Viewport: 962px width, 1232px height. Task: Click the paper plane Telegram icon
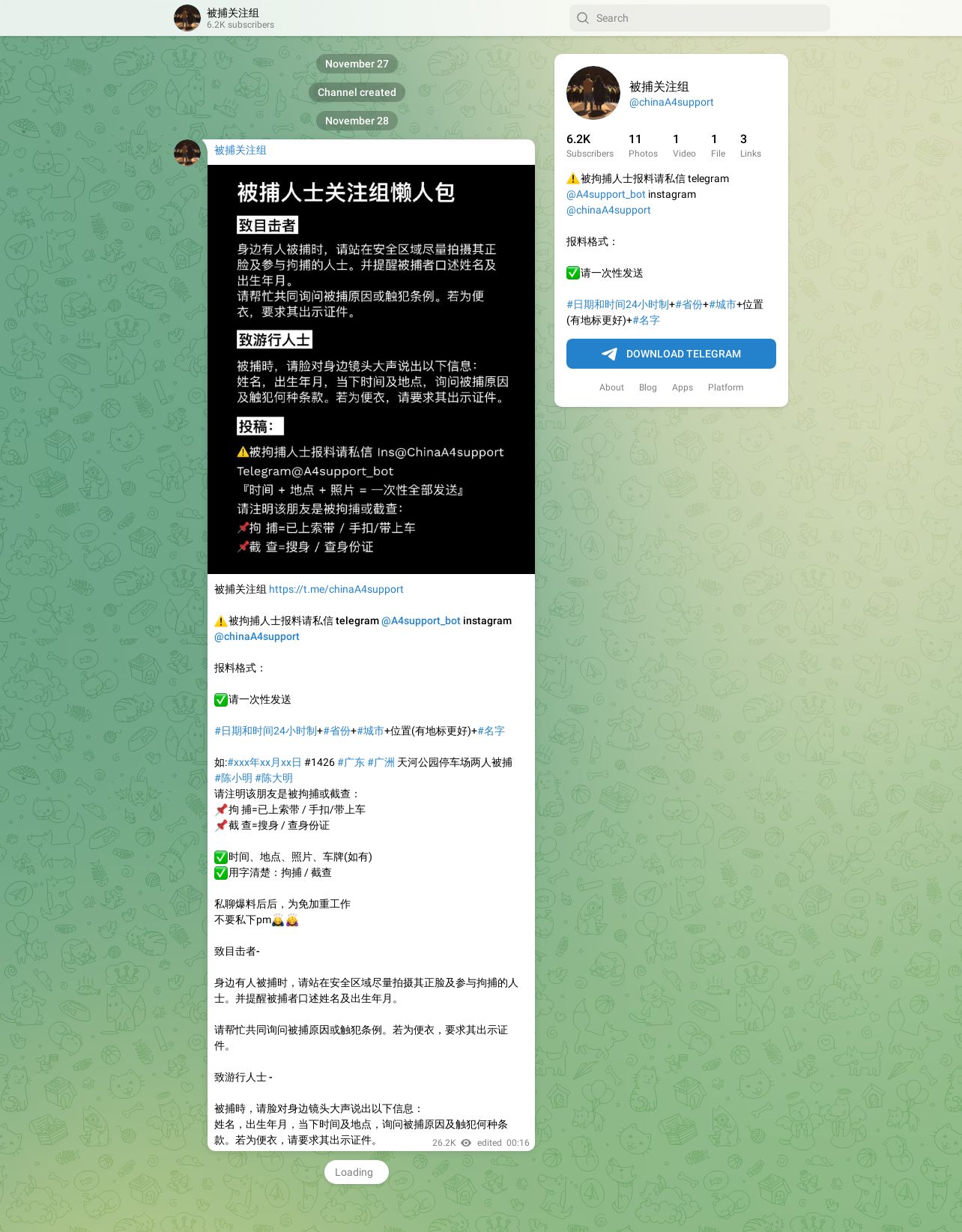[610, 354]
